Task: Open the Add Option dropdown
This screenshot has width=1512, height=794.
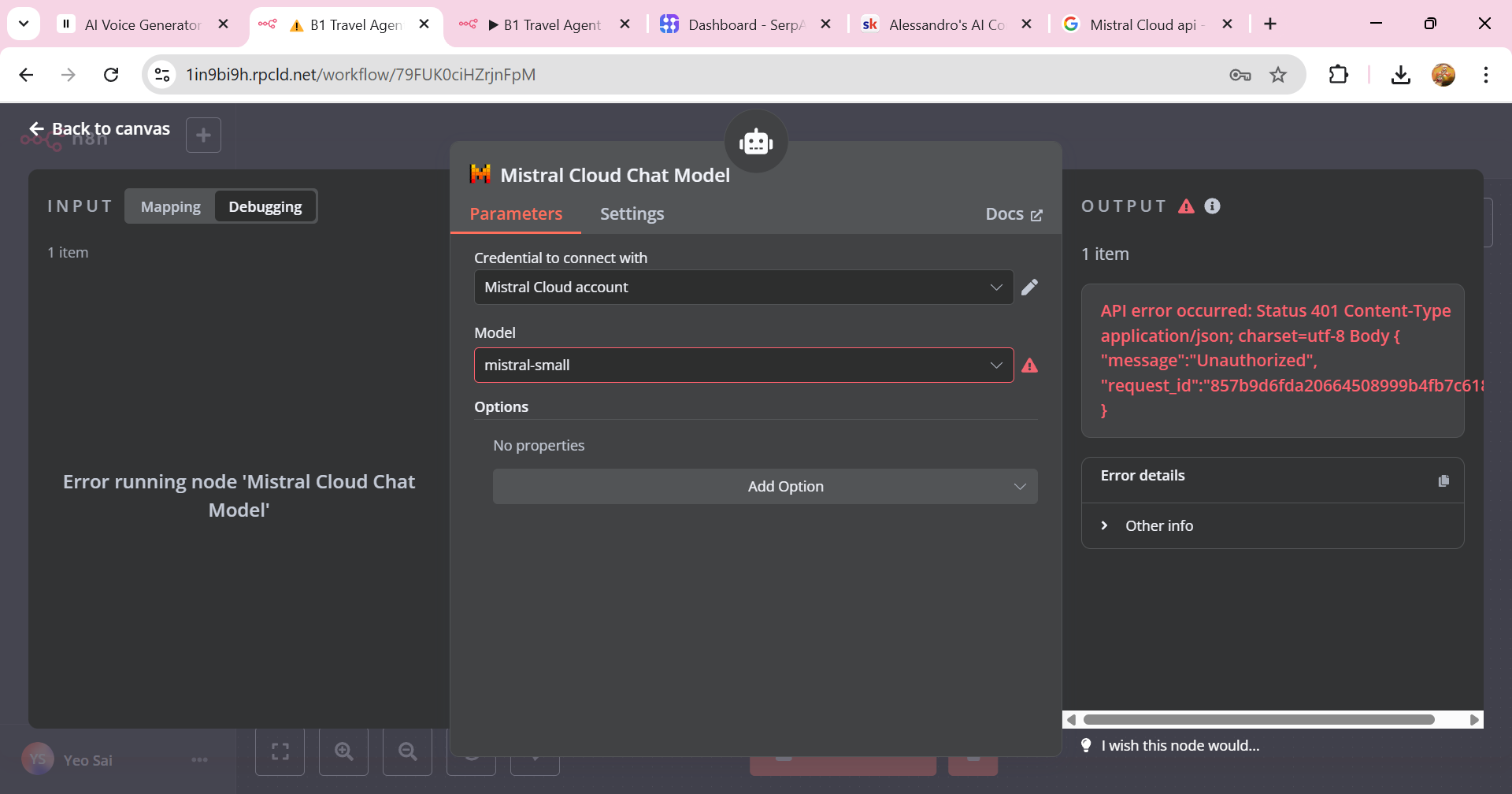Action: (x=765, y=487)
